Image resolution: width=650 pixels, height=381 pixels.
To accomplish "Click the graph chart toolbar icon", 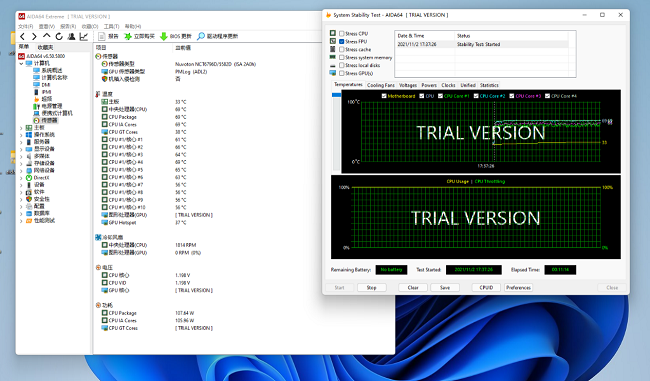I will click(84, 36).
